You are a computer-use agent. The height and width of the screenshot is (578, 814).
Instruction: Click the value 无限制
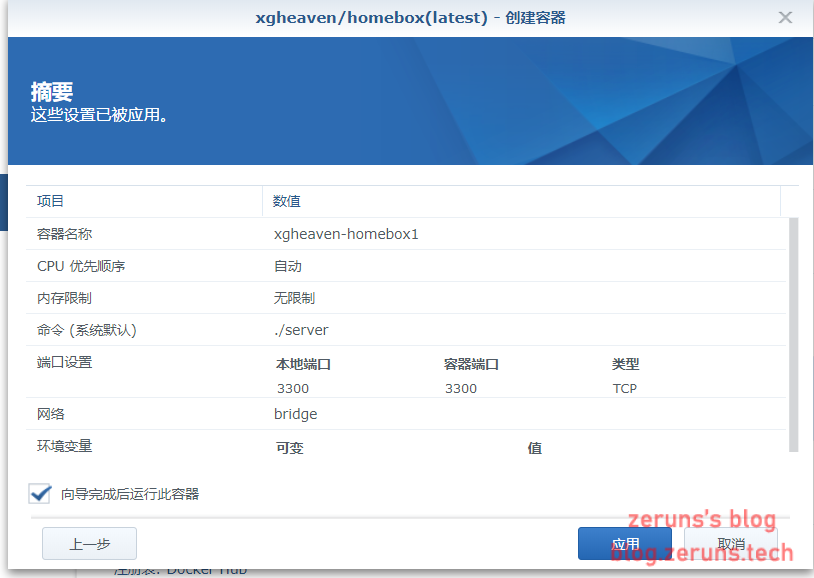coord(294,298)
